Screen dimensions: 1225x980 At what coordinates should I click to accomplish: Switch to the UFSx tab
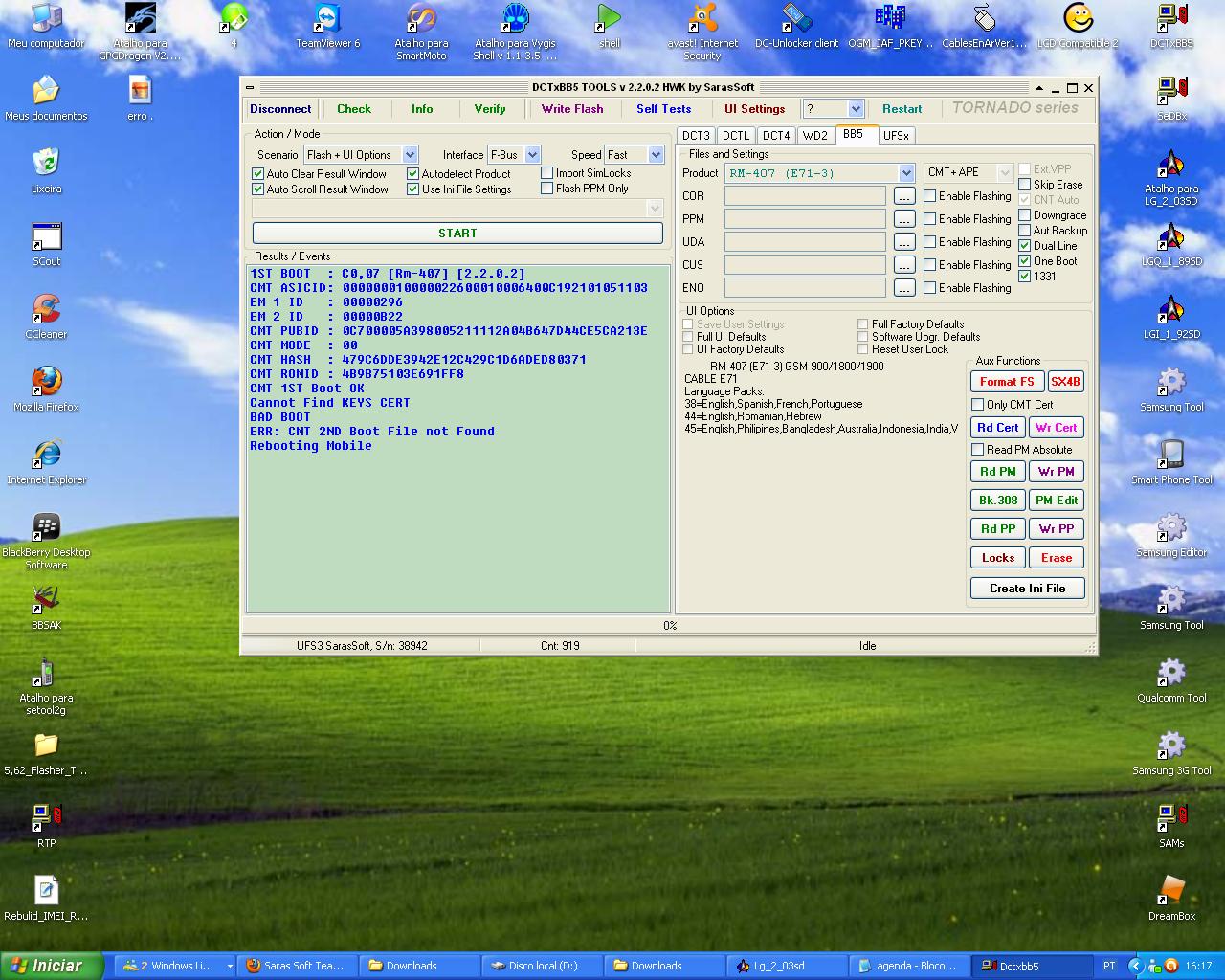point(897,136)
